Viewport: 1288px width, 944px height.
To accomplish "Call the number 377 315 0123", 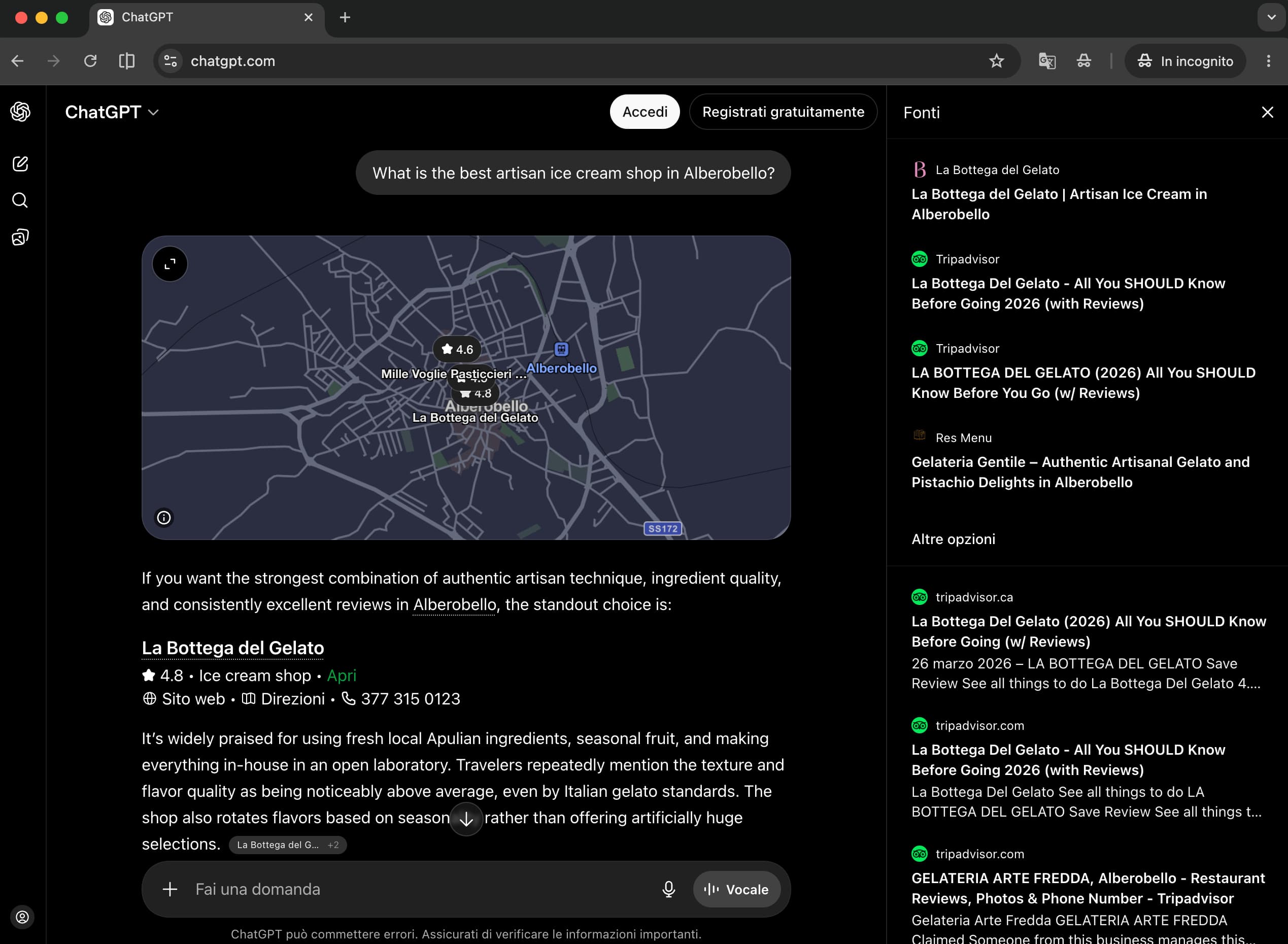I will [x=401, y=699].
